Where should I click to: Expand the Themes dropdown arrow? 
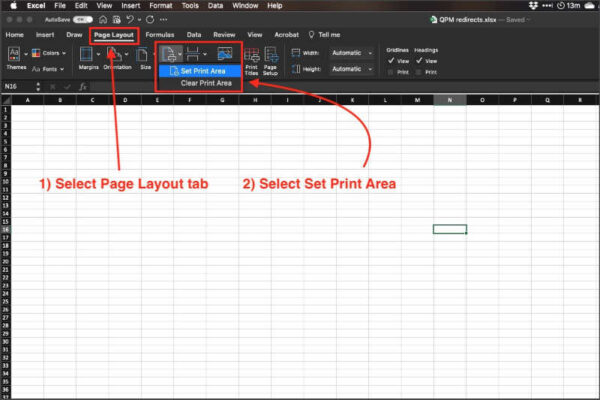click(x=26, y=54)
